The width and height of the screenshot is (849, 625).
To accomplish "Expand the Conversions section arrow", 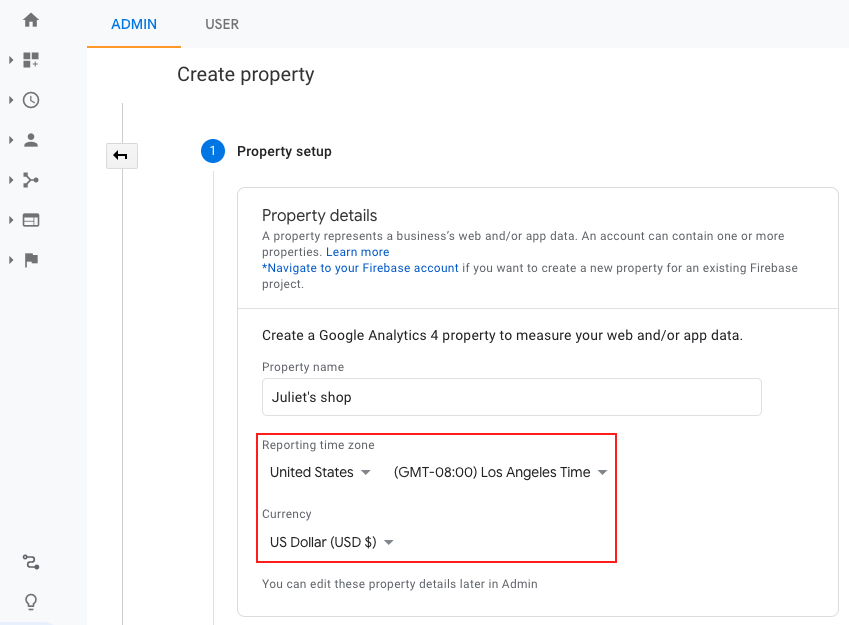I will pos(11,260).
